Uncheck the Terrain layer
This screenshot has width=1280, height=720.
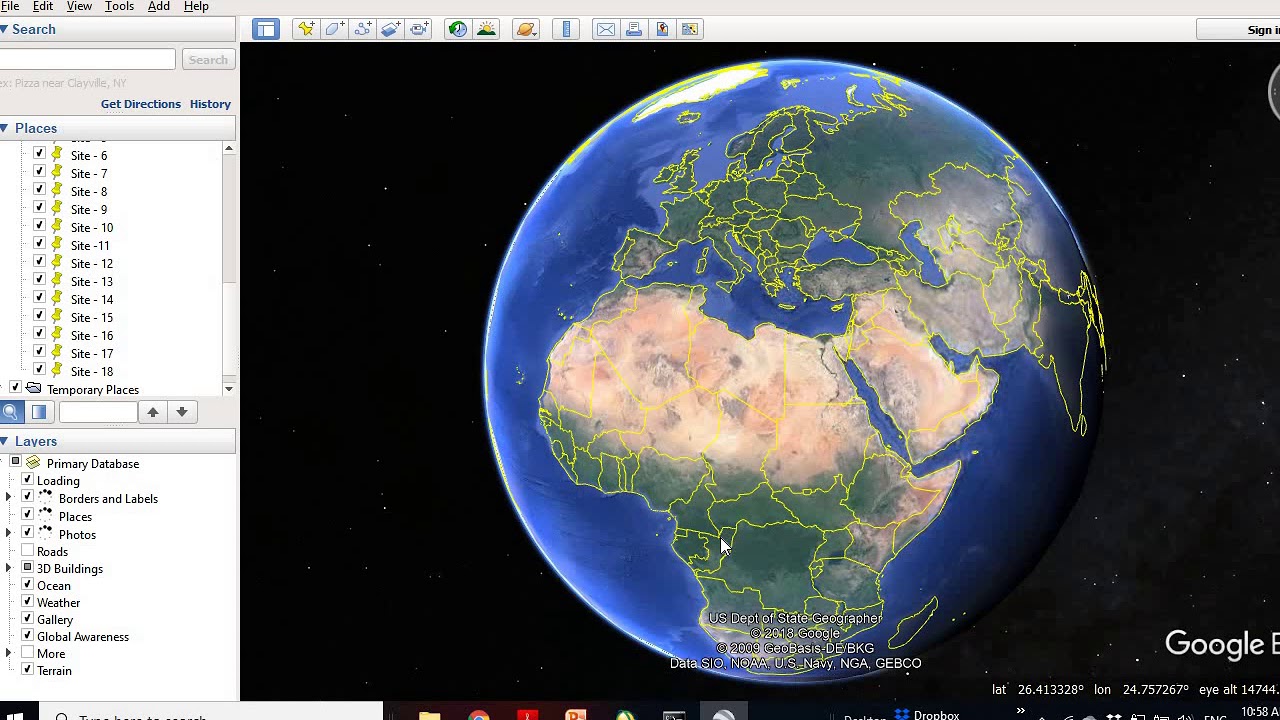[28, 670]
